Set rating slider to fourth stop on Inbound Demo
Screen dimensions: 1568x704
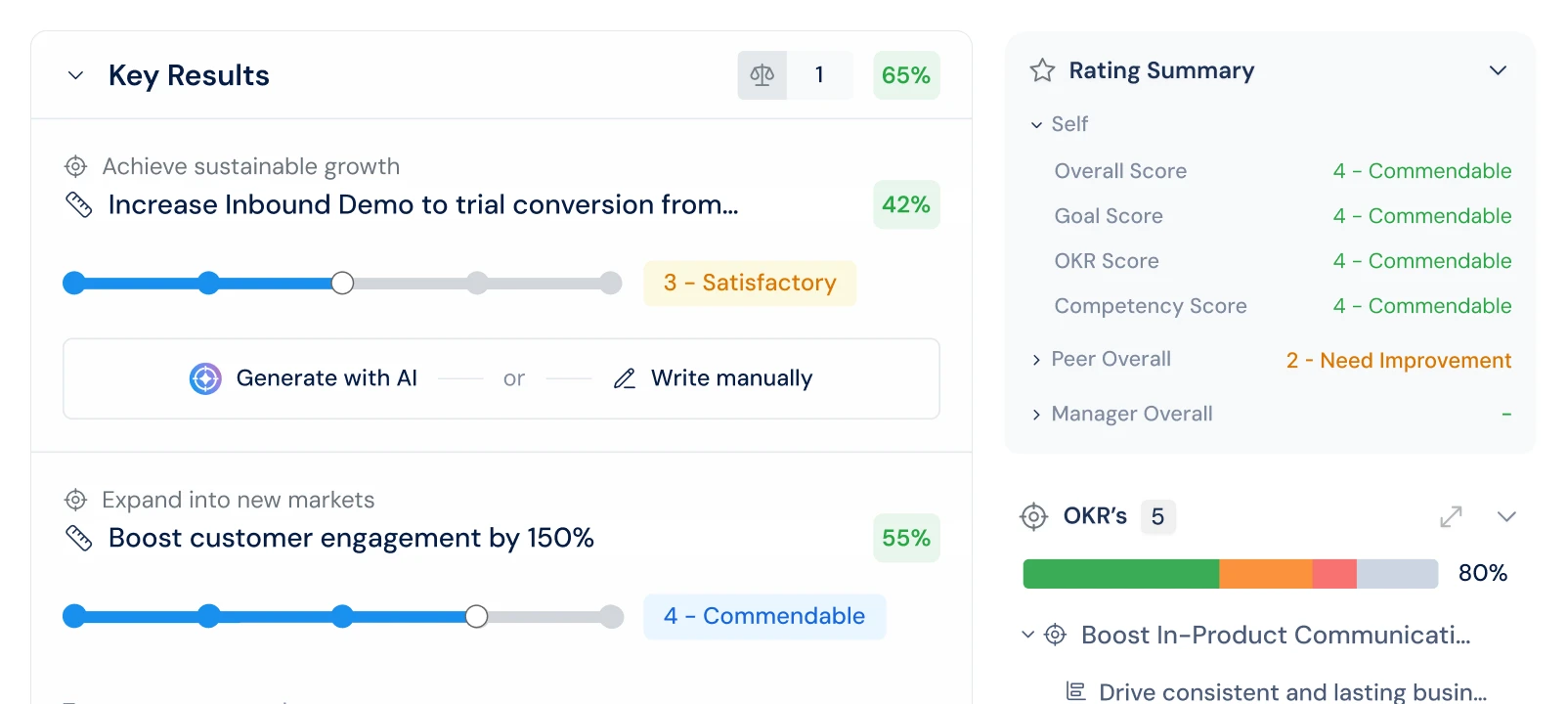(477, 284)
